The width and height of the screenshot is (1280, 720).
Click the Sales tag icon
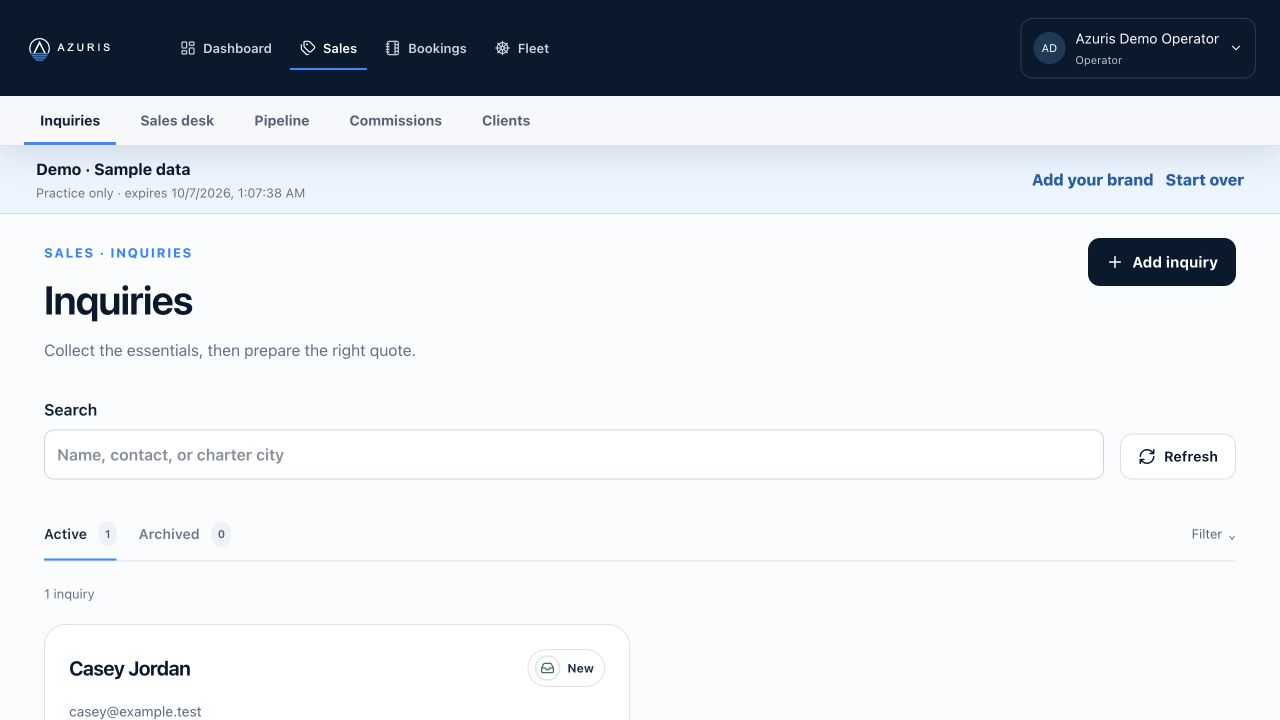point(308,48)
